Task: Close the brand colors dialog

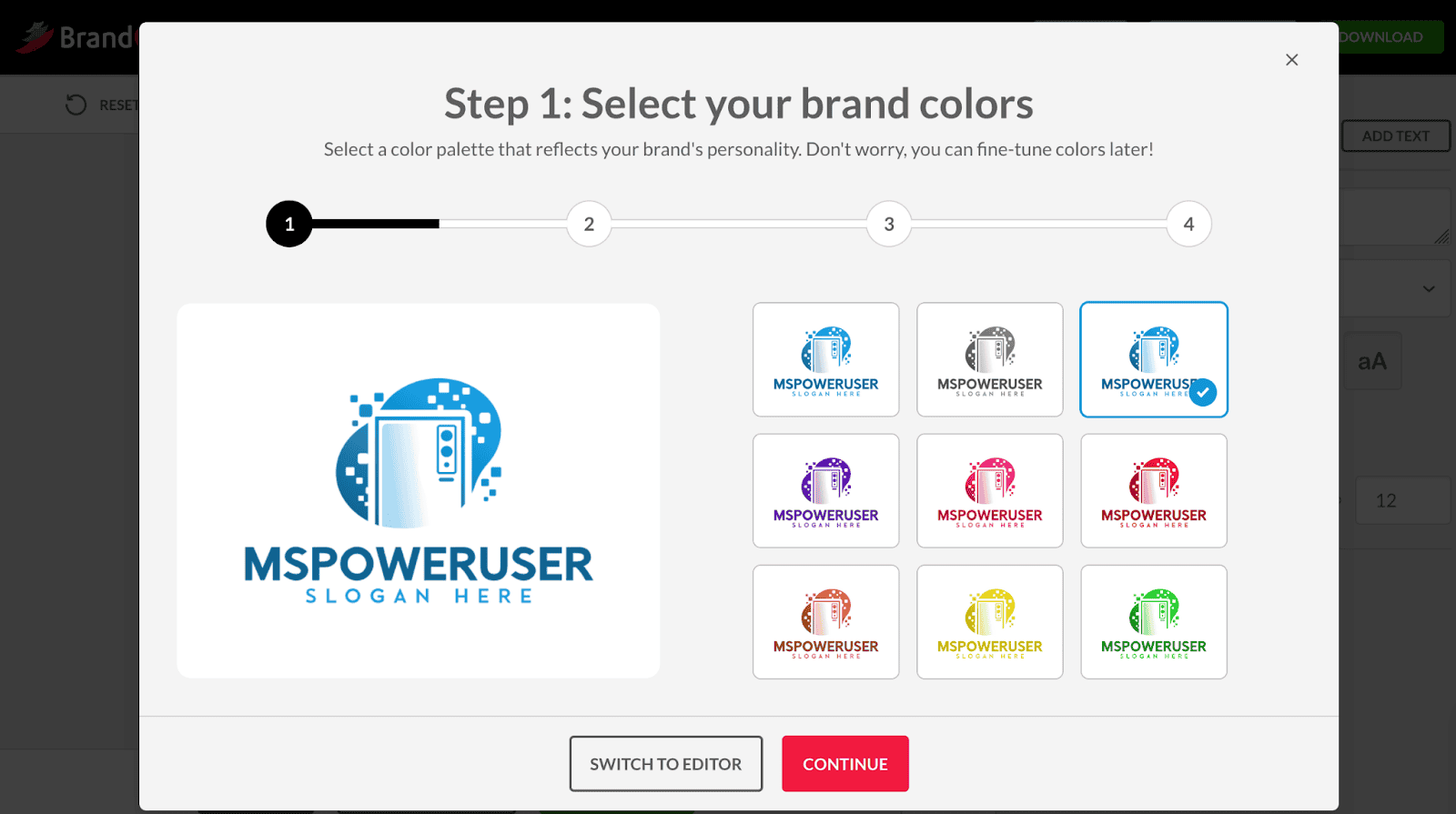Action: coord(1291,60)
